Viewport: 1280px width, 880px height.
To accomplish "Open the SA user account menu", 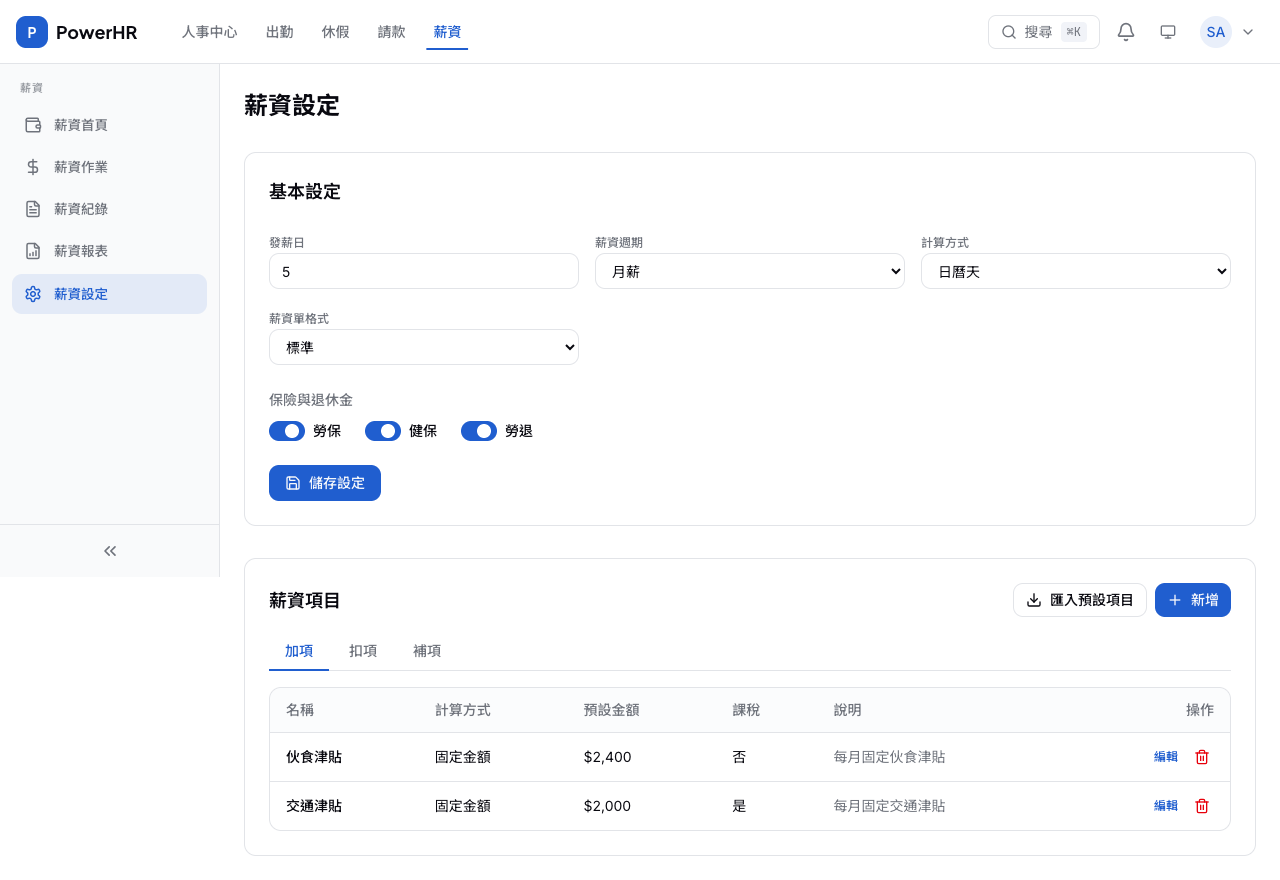I will [1227, 32].
